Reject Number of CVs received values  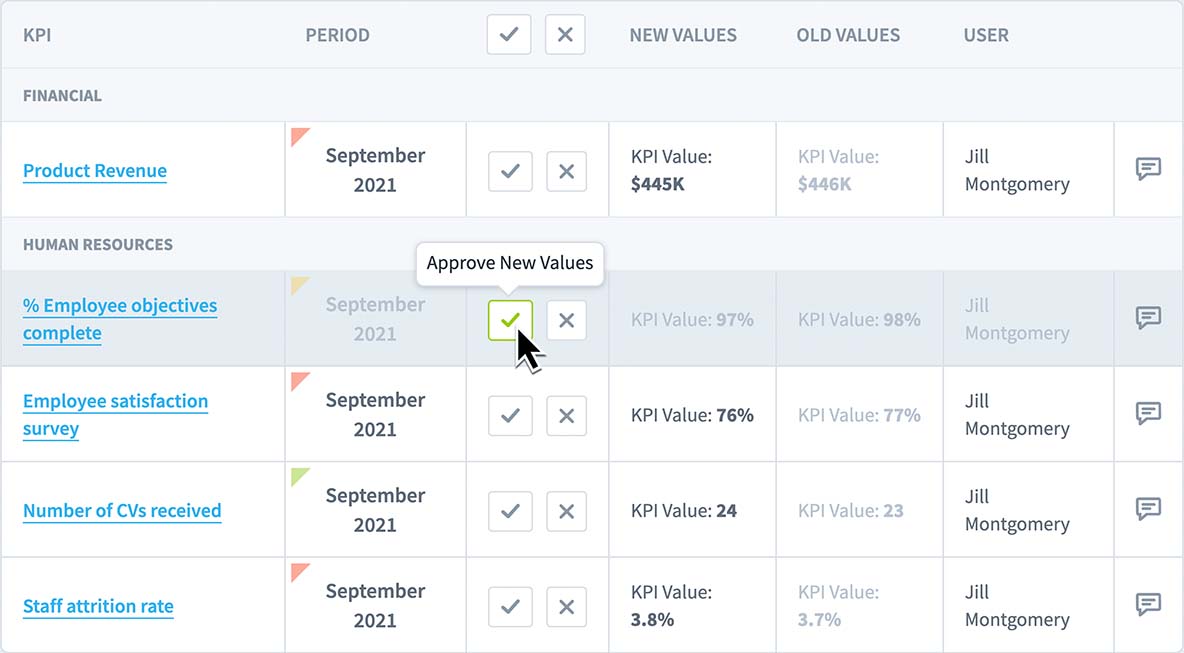pos(566,511)
